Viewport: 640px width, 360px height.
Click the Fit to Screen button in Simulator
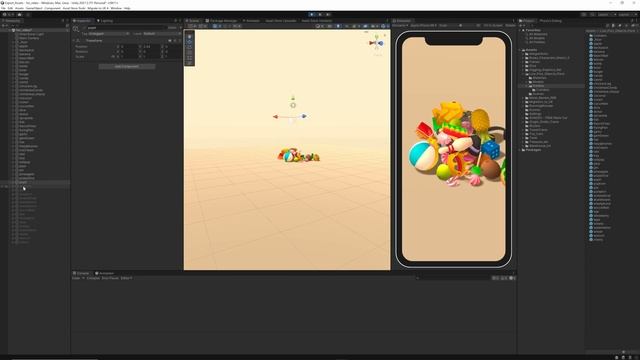[x=493, y=25]
